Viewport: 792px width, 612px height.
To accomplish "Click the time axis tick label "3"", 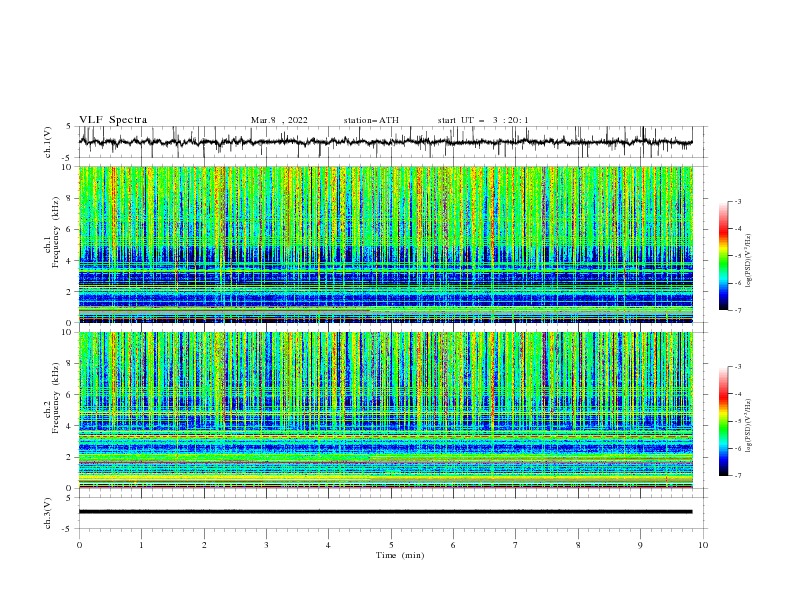I will 266,545.
